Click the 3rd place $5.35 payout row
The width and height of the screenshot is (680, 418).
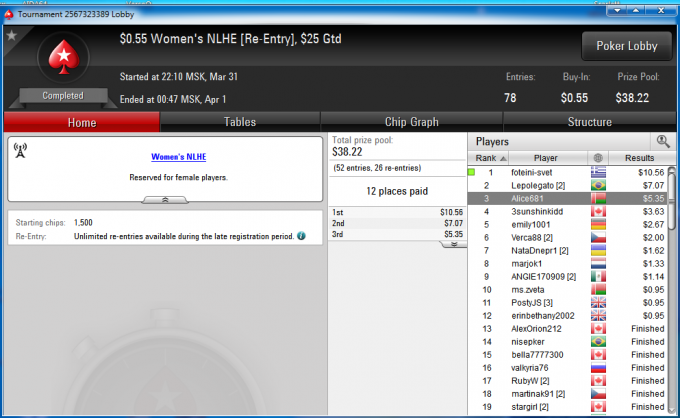[x=397, y=234]
